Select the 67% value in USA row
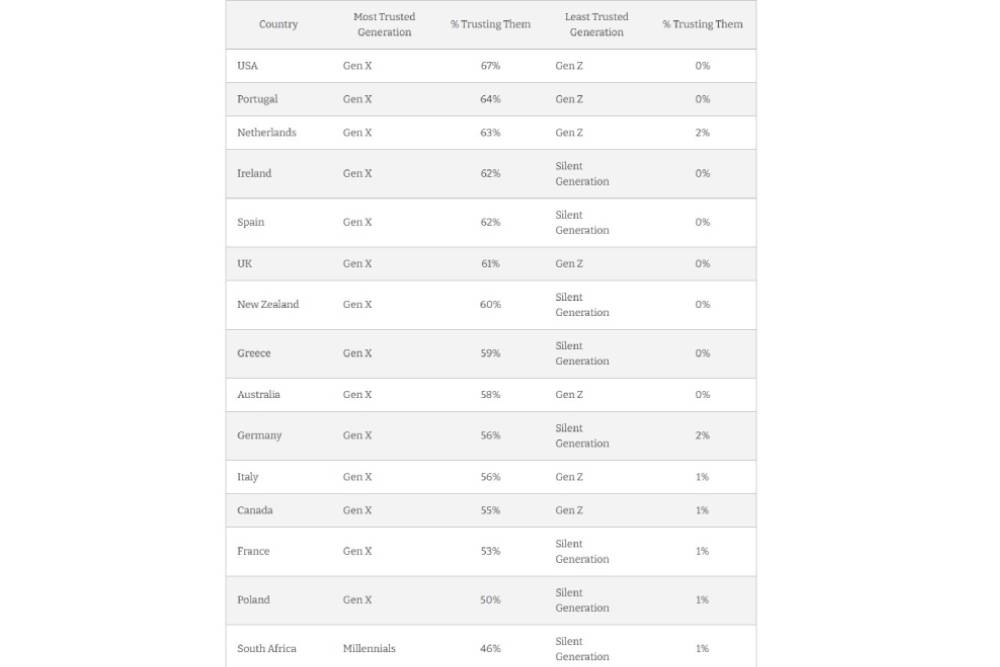 pos(490,66)
